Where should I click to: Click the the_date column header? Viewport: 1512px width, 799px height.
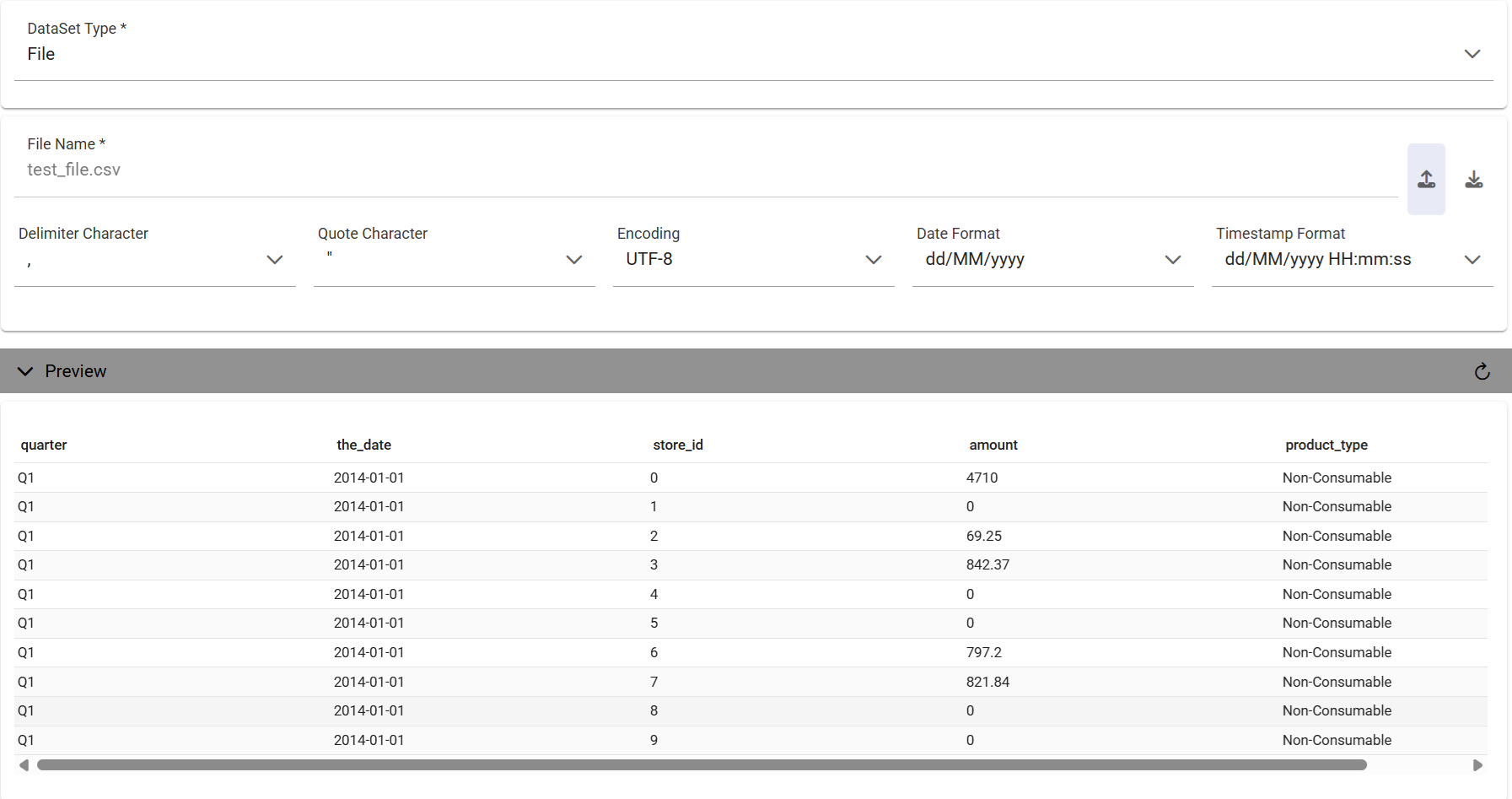point(364,445)
